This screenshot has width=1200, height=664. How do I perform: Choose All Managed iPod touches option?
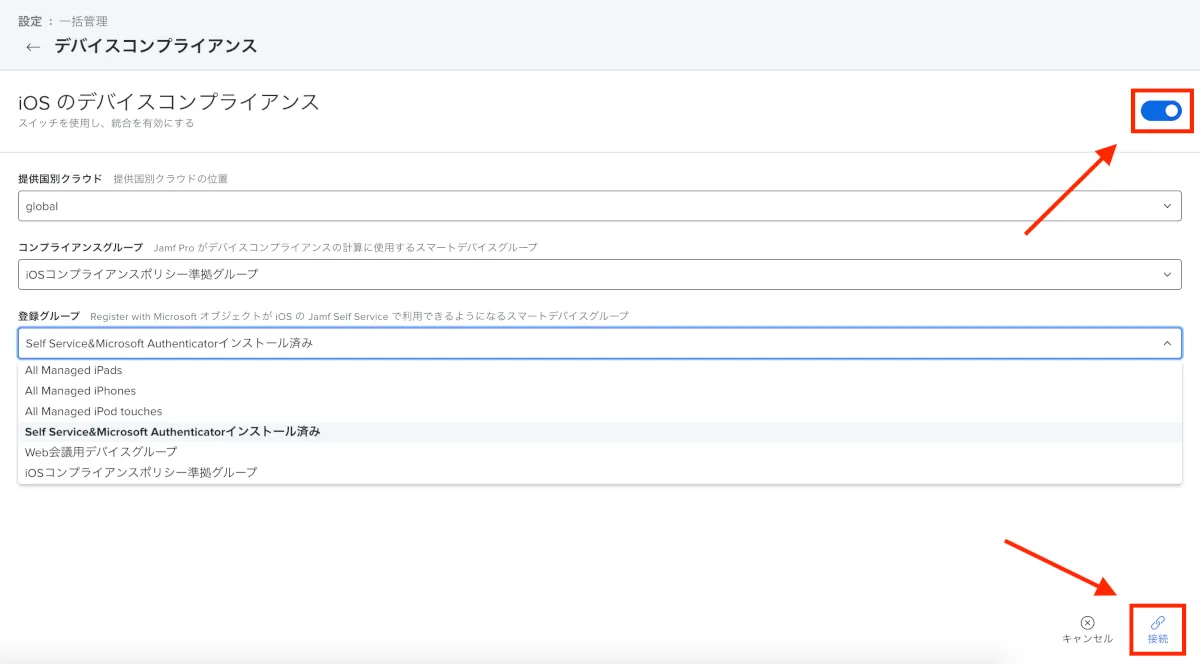pyautogui.click(x=94, y=411)
